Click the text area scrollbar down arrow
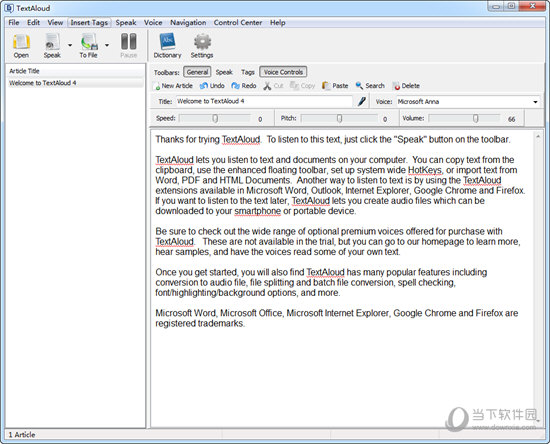 pyautogui.click(x=538, y=421)
